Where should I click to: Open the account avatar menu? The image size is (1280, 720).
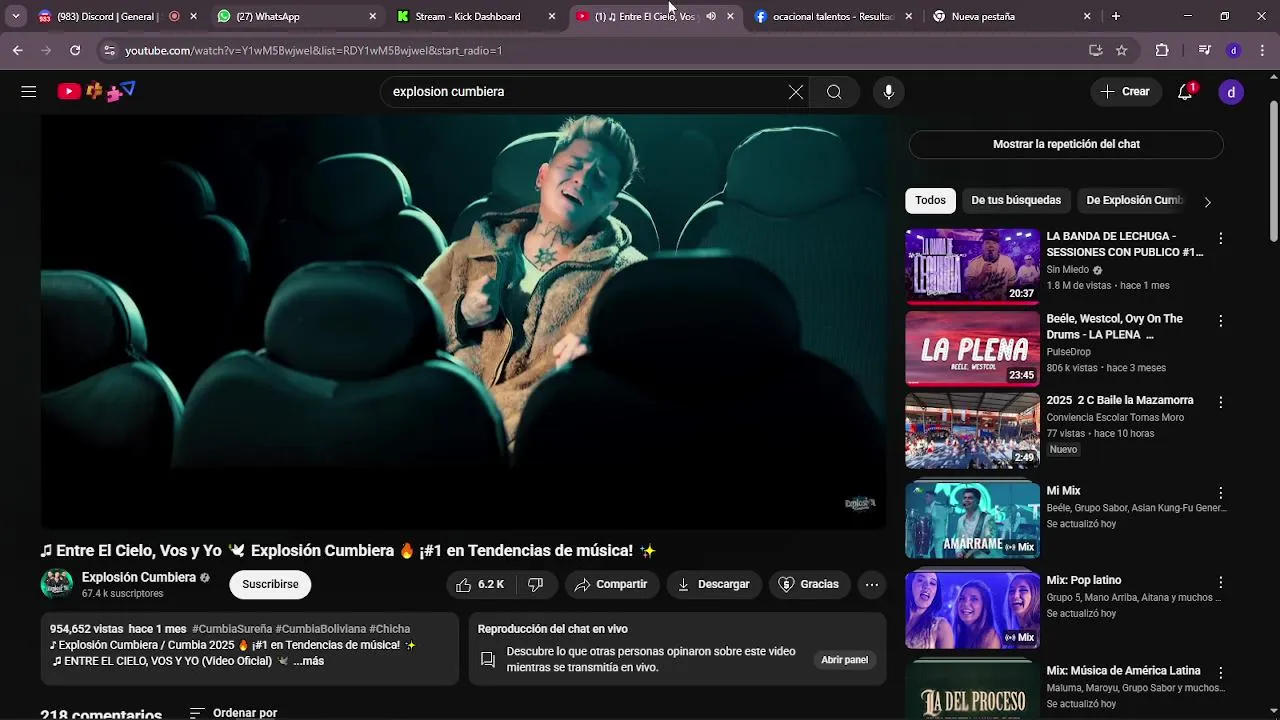tap(1231, 92)
